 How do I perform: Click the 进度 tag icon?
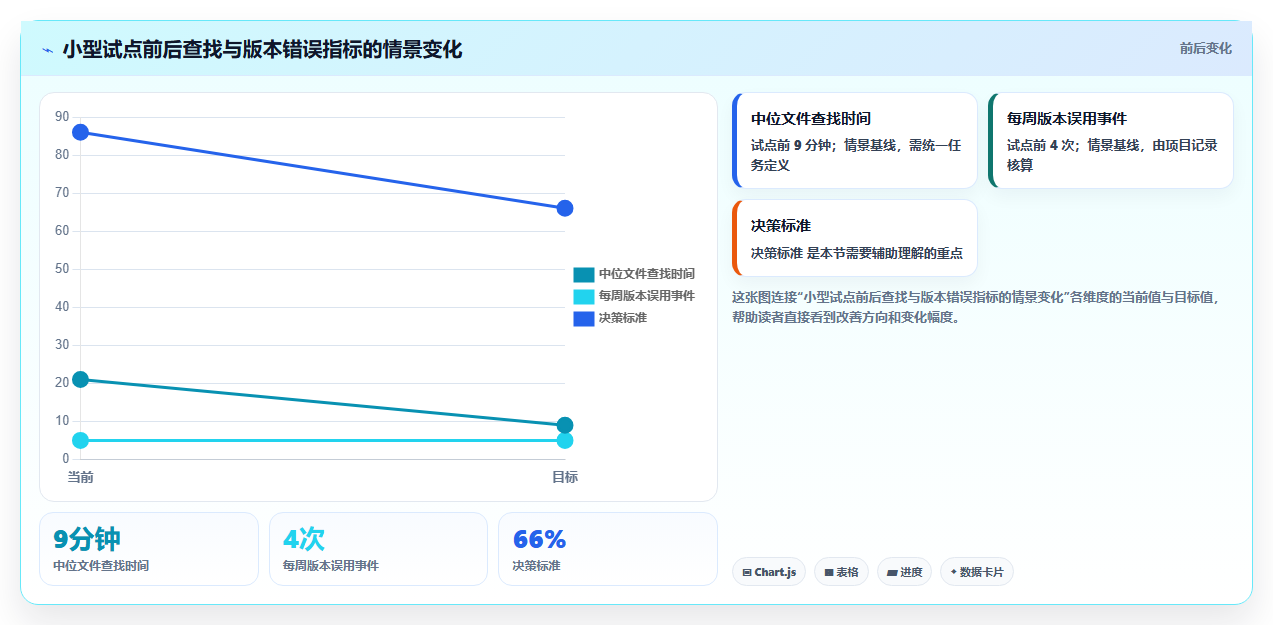tap(892, 573)
